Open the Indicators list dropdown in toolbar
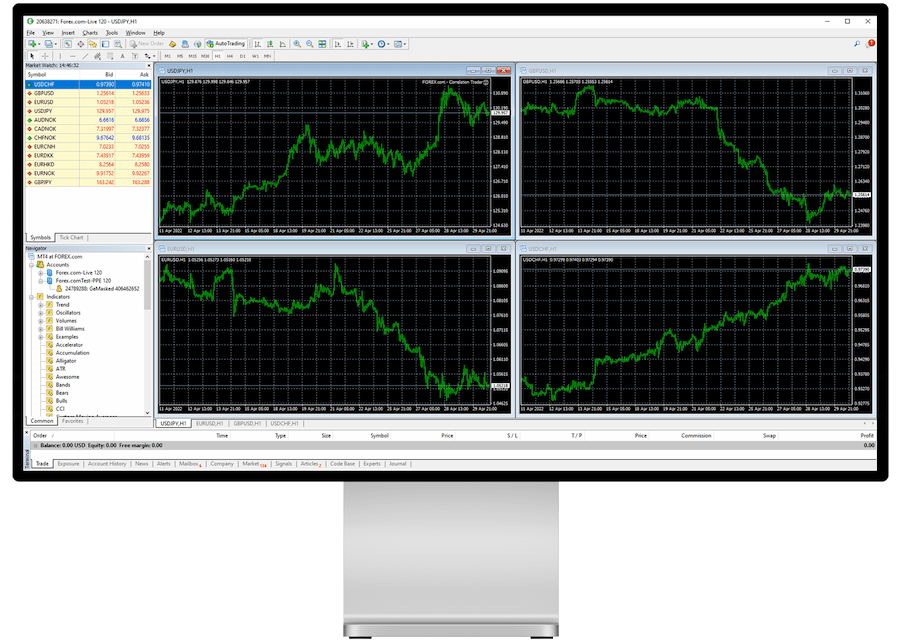This screenshot has width=900, height=644. coord(366,44)
